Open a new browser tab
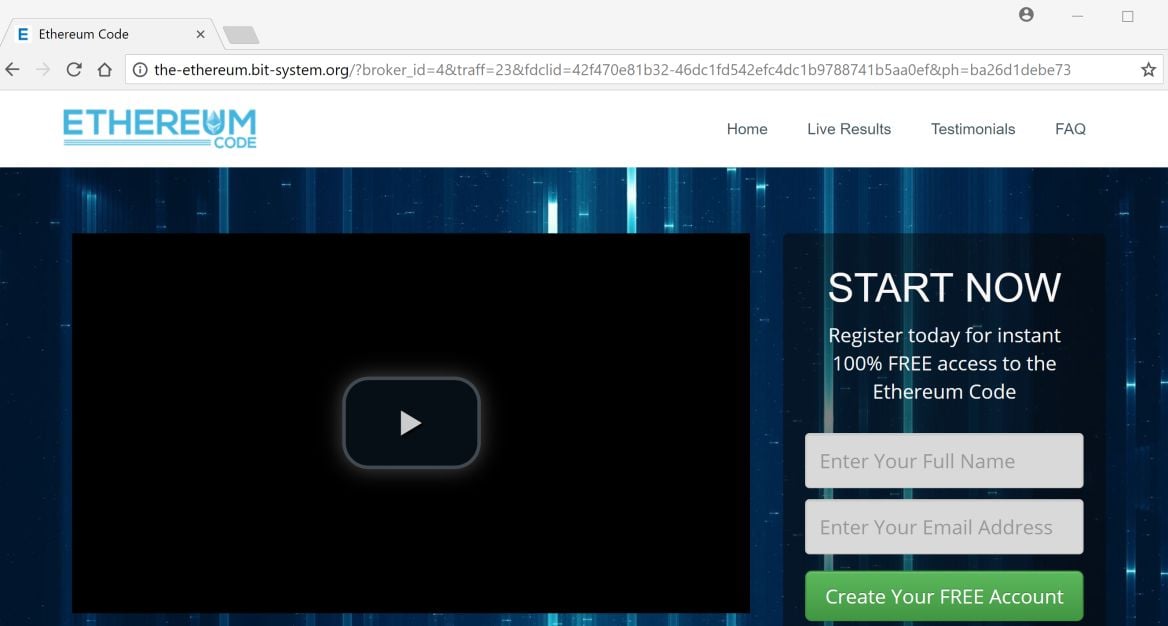Image resolution: width=1168 pixels, height=626 pixels. point(241,34)
